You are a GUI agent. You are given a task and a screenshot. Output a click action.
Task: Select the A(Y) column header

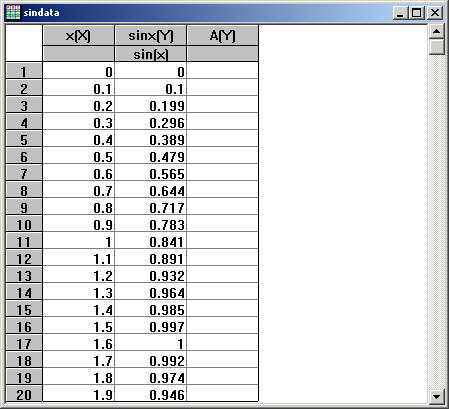pos(223,35)
